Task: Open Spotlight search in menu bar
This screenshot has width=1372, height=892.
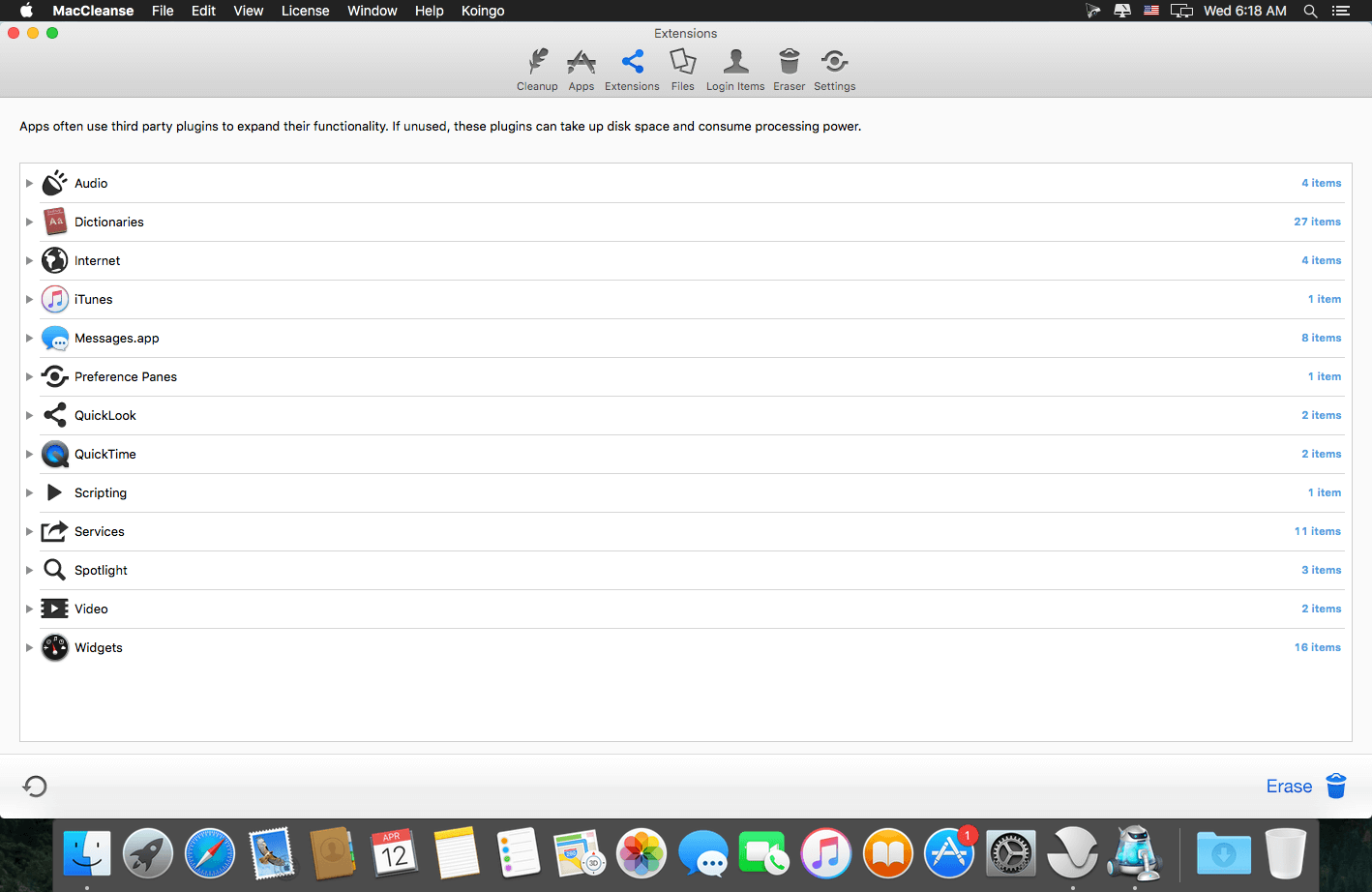Action: pos(1310,11)
